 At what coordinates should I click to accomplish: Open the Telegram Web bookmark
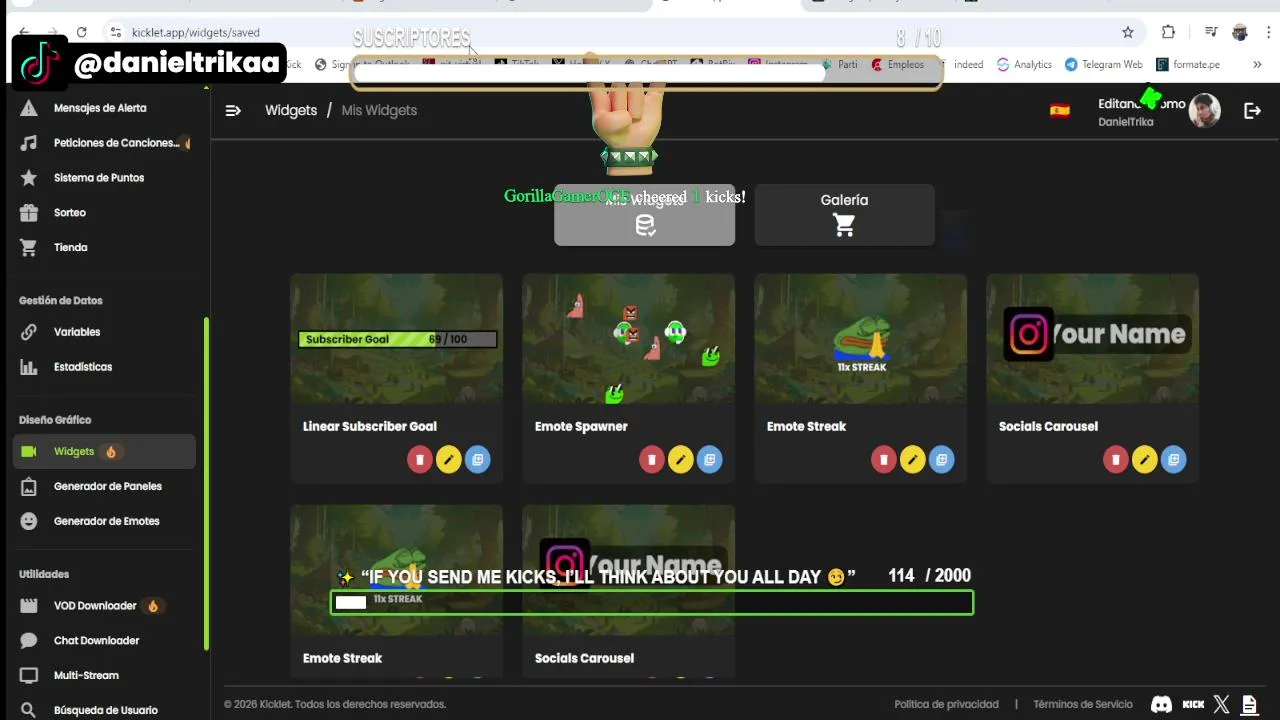point(1103,64)
